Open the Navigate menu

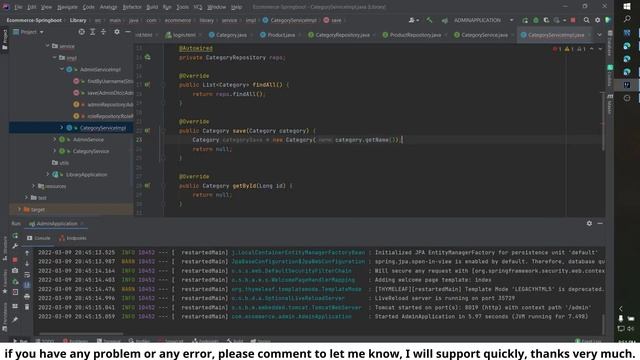tap(67, 7)
